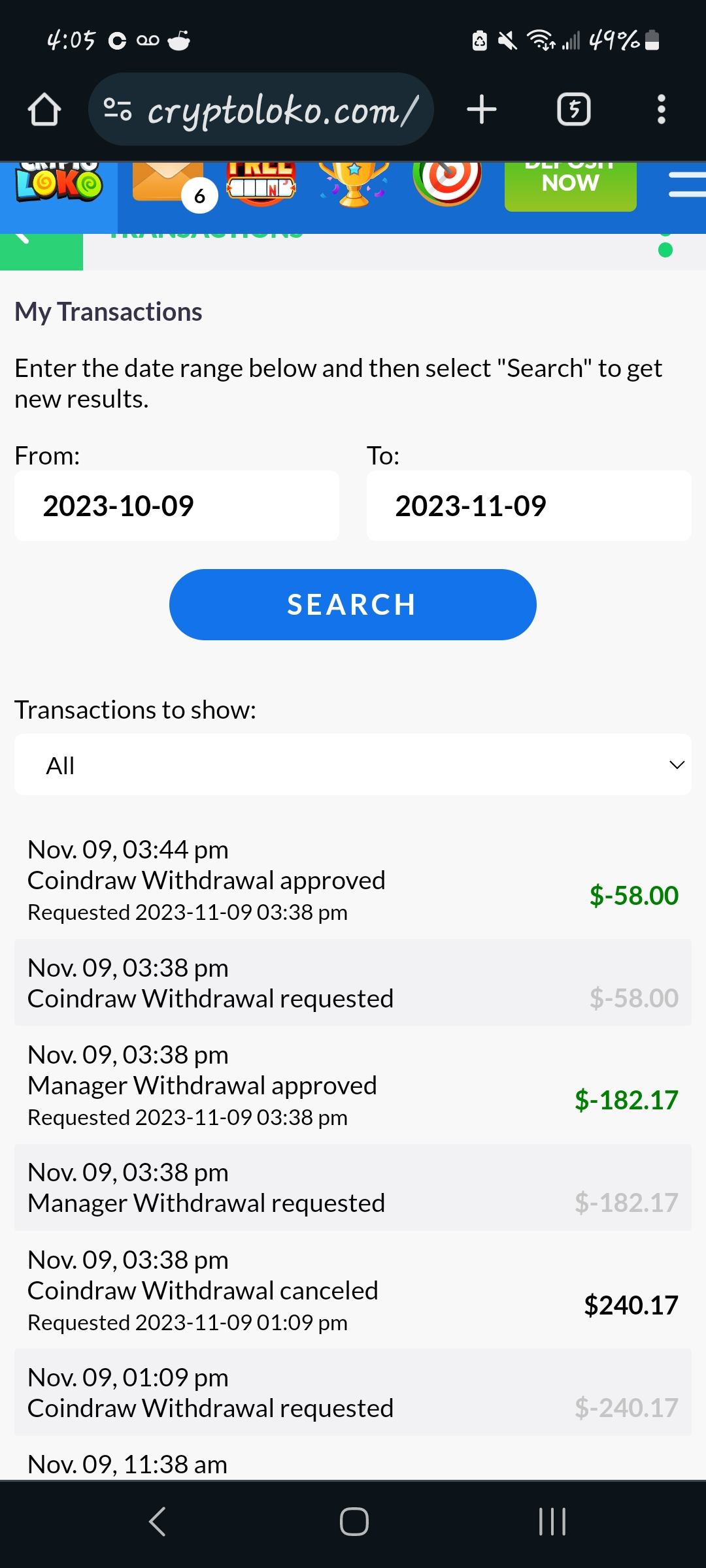
Task: Tap the free spins slot machine icon
Action: tap(261, 183)
